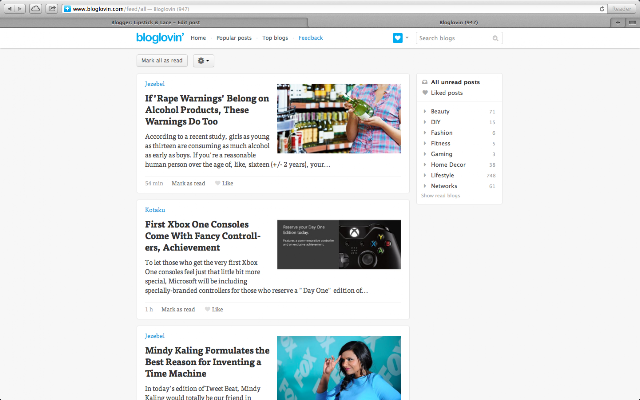Mark the Xbox One post as read
640x400 pixels.
(x=178, y=309)
